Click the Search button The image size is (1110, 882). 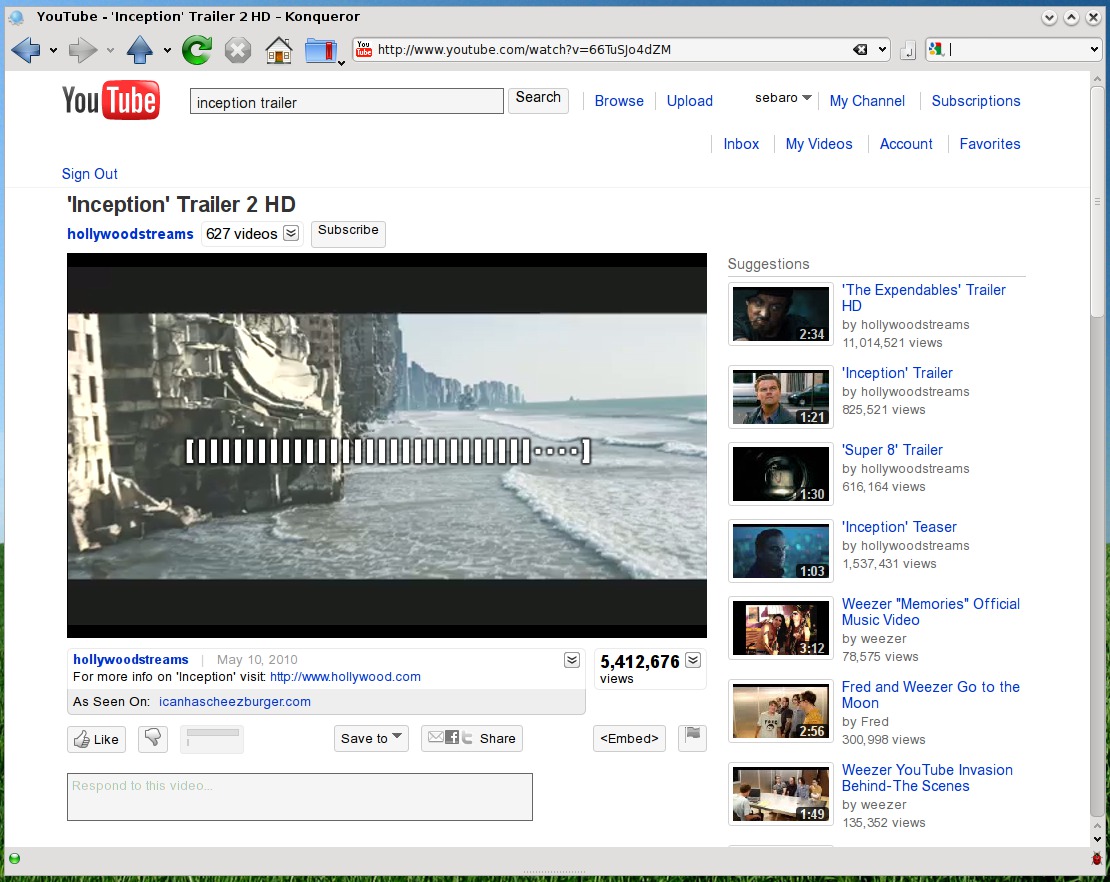click(538, 100)
